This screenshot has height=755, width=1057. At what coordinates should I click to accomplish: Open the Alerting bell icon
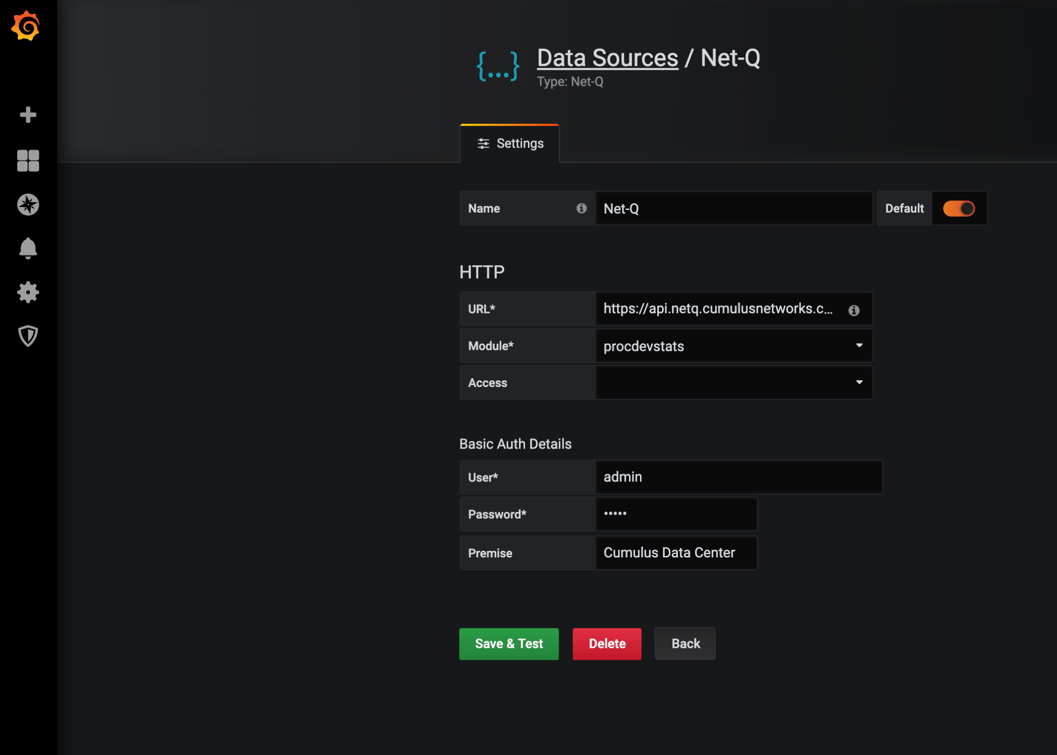pyautogui.click(x=28, y=248)
